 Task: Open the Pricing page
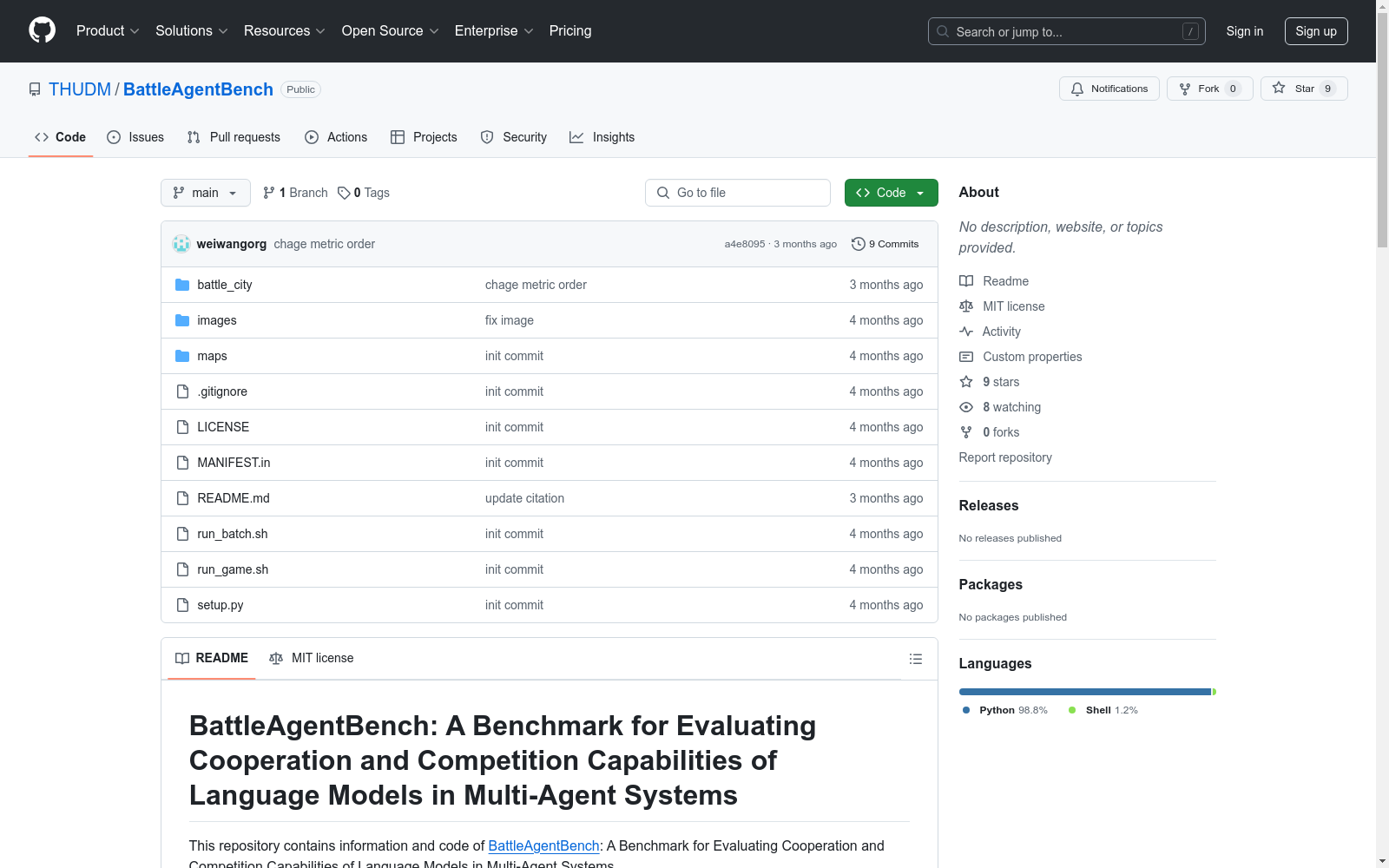pos(570,31)
